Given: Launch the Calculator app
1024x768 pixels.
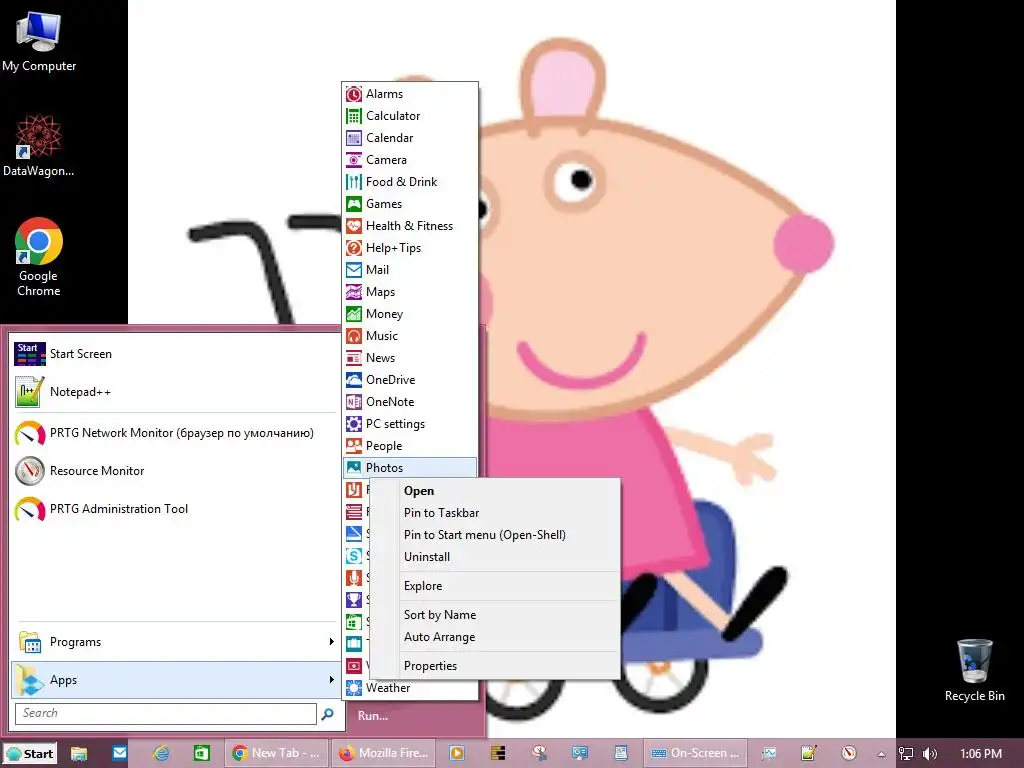Looking at the screenshot, I should pos(409,116).
